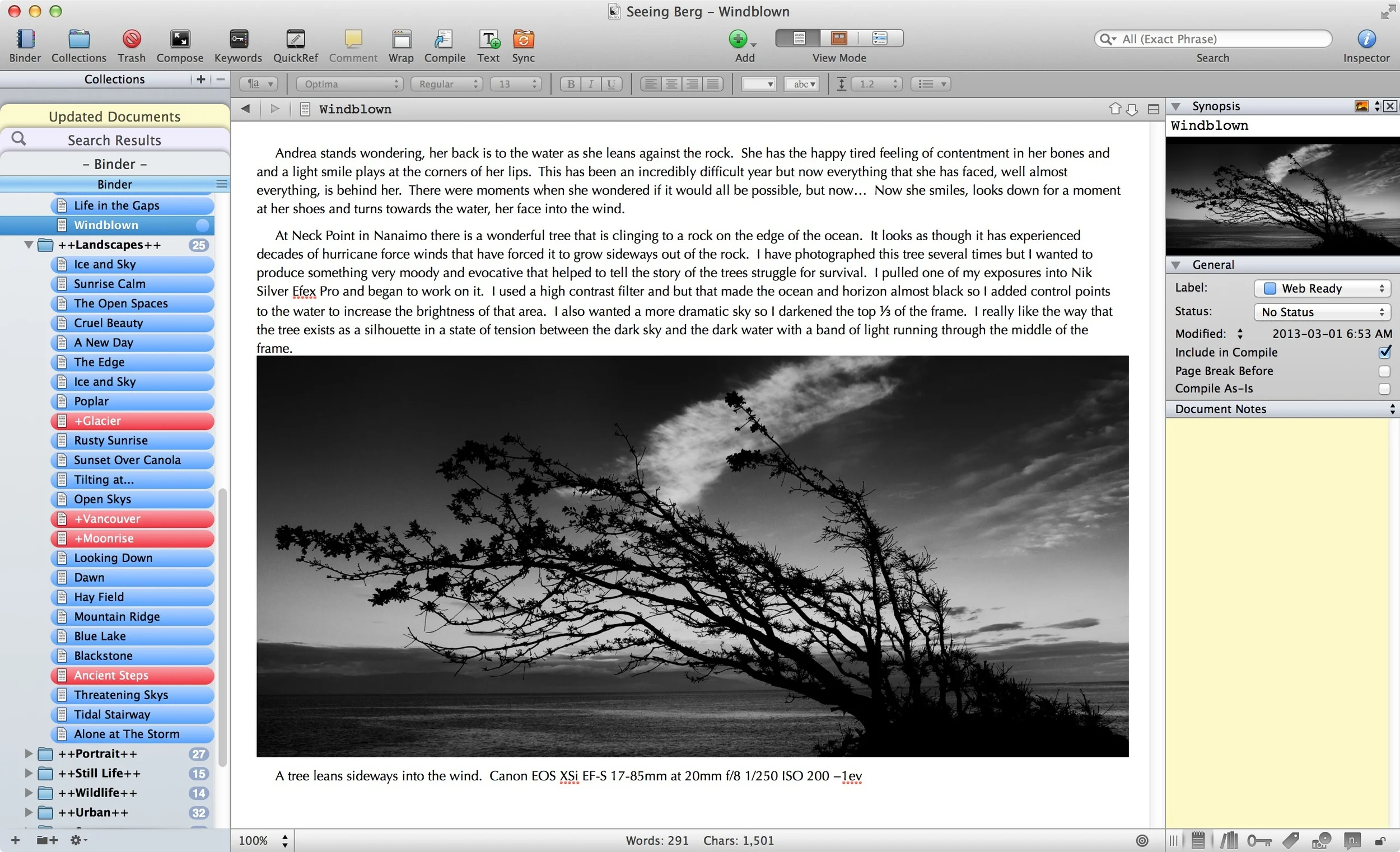
Task: Select the Updated Documents collection tab
Action: click(x=114, y=116)
